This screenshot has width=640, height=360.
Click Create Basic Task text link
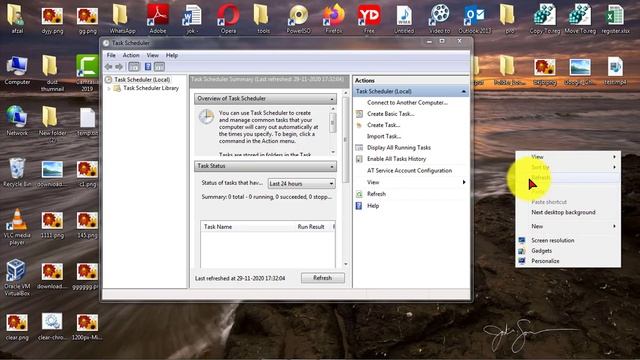391,114
